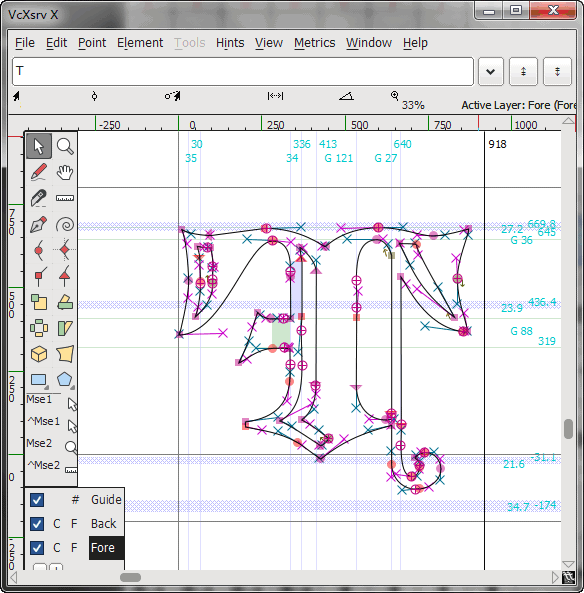Select the Magnify tool
Image resolution: width=584 pixels, height=593 pixels.
[x=65, y=146]
